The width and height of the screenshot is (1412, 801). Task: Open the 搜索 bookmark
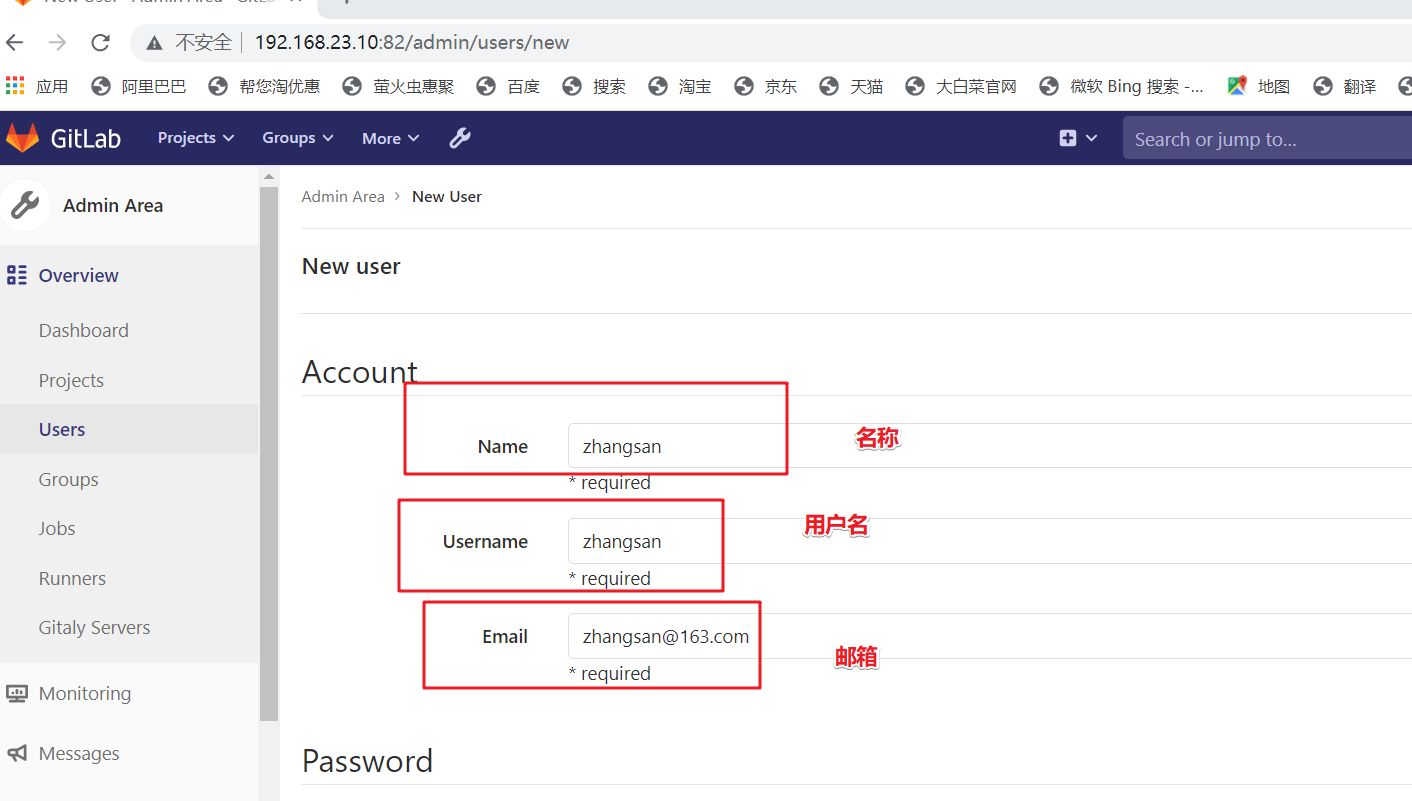pyautogui.click(x=595, y=86)
